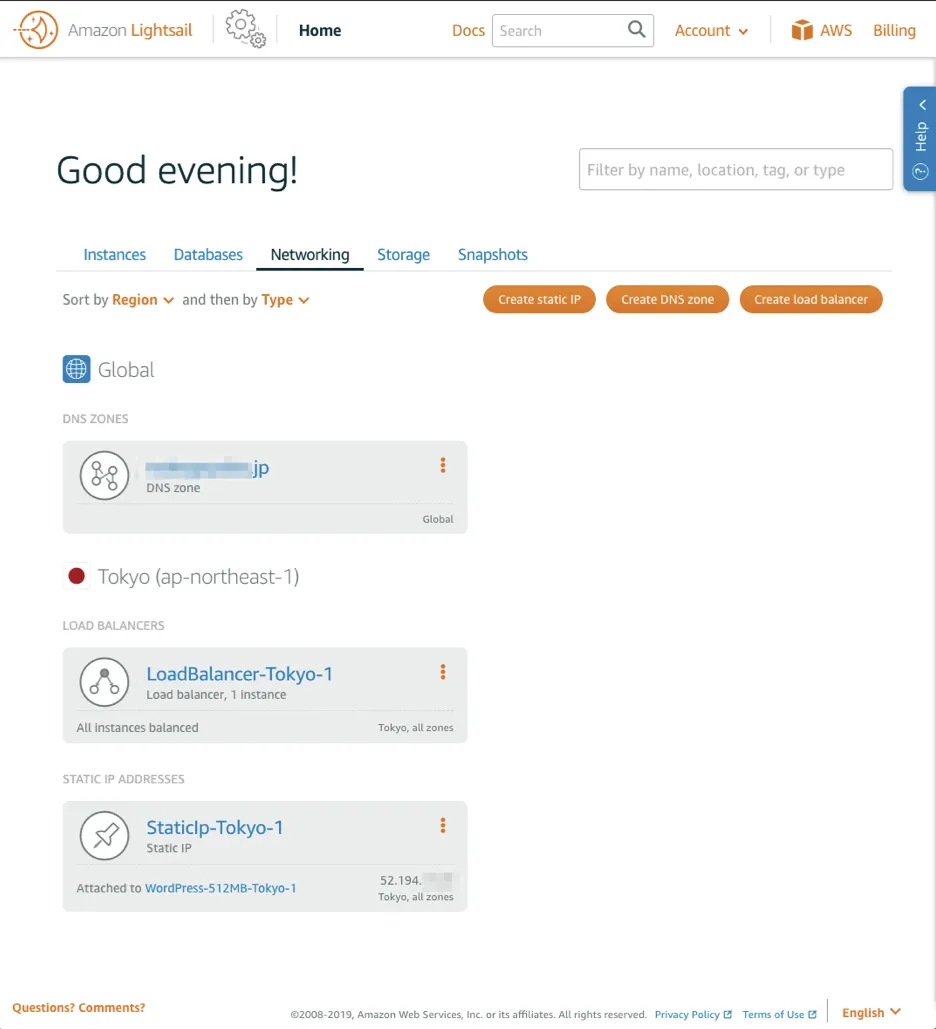Click the load balancer circle icon
Screen dimensions: 936x1029
(x=104, y=682)
